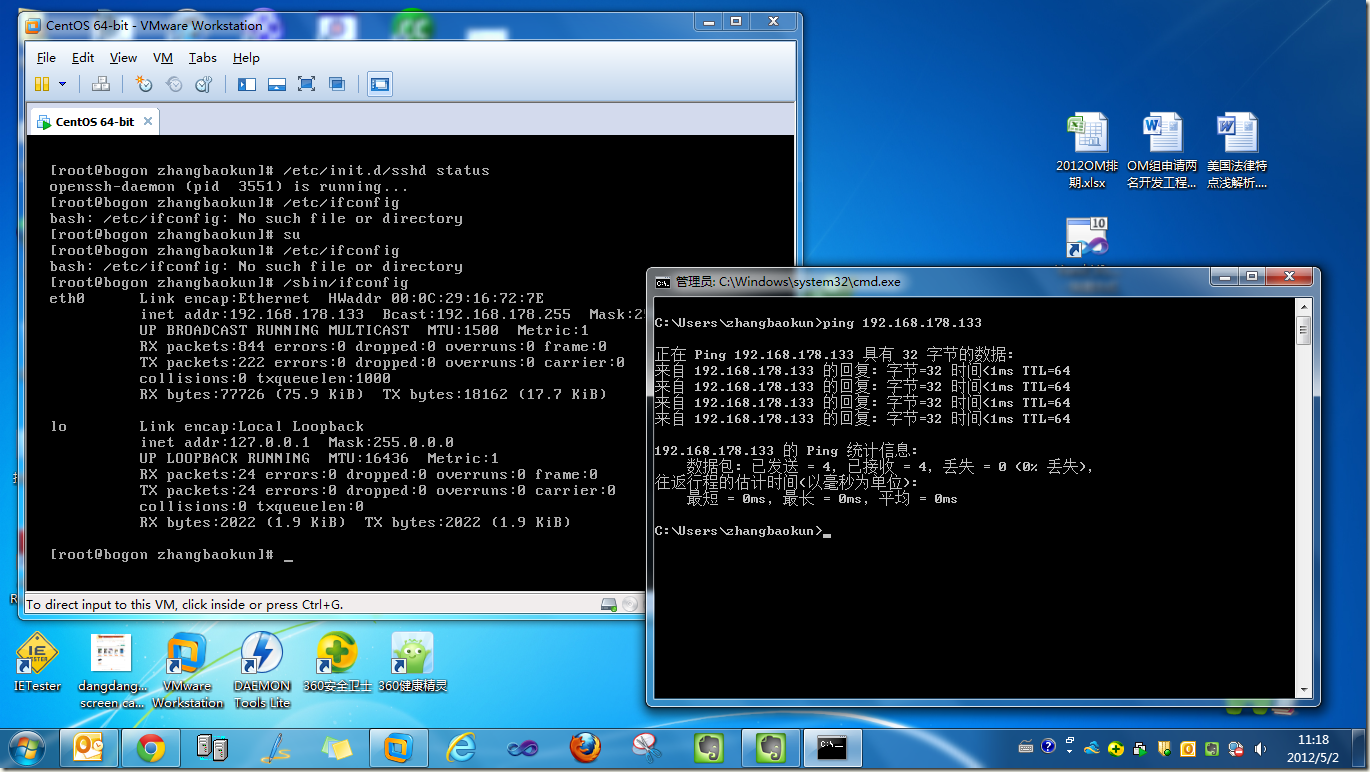Select the IETester desktop shortcut
The width and height of the screenshot is (1370, 772).
38,662
